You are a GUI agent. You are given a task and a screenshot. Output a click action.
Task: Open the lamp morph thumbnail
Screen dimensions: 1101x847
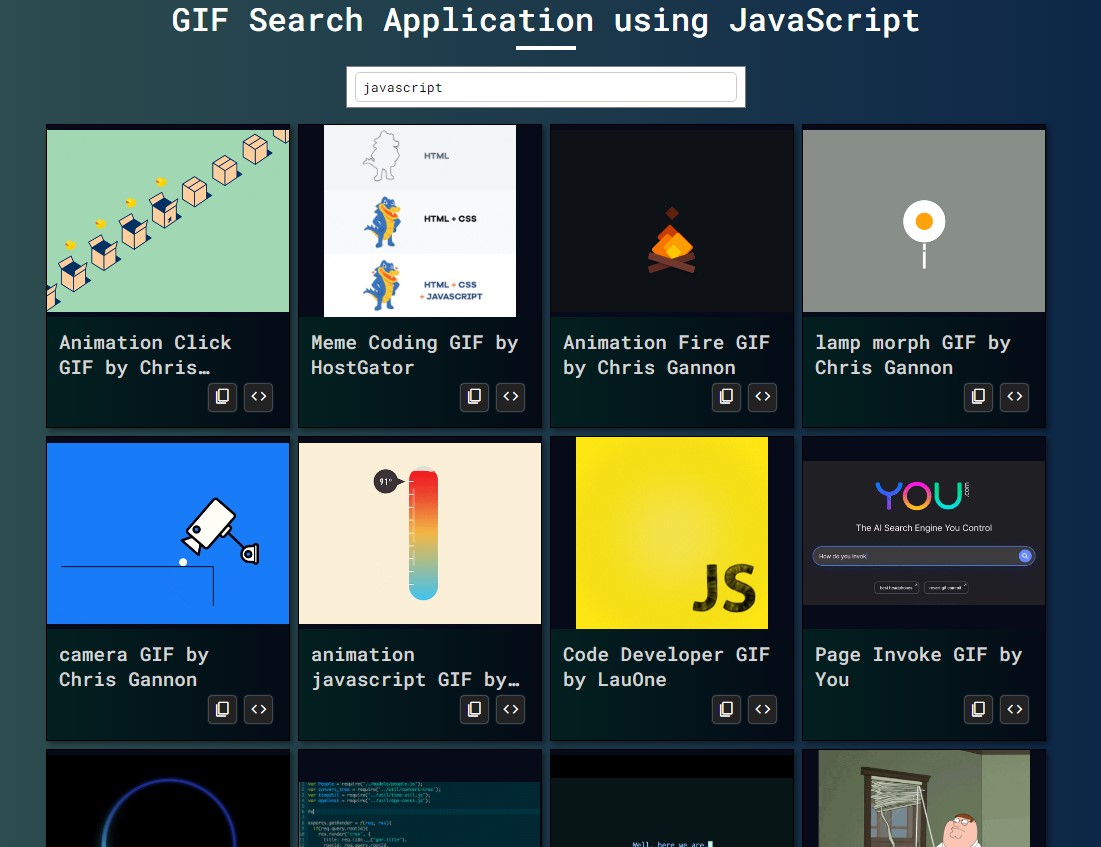tap(924, 221)
